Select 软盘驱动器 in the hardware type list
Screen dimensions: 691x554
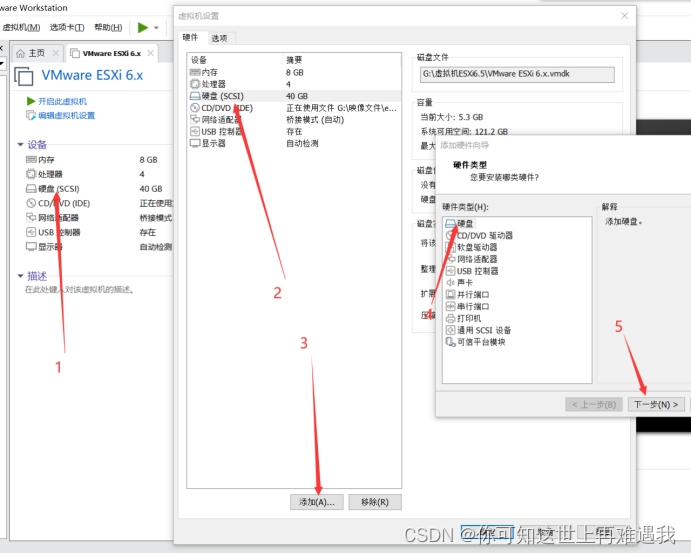tap(472, 247)
